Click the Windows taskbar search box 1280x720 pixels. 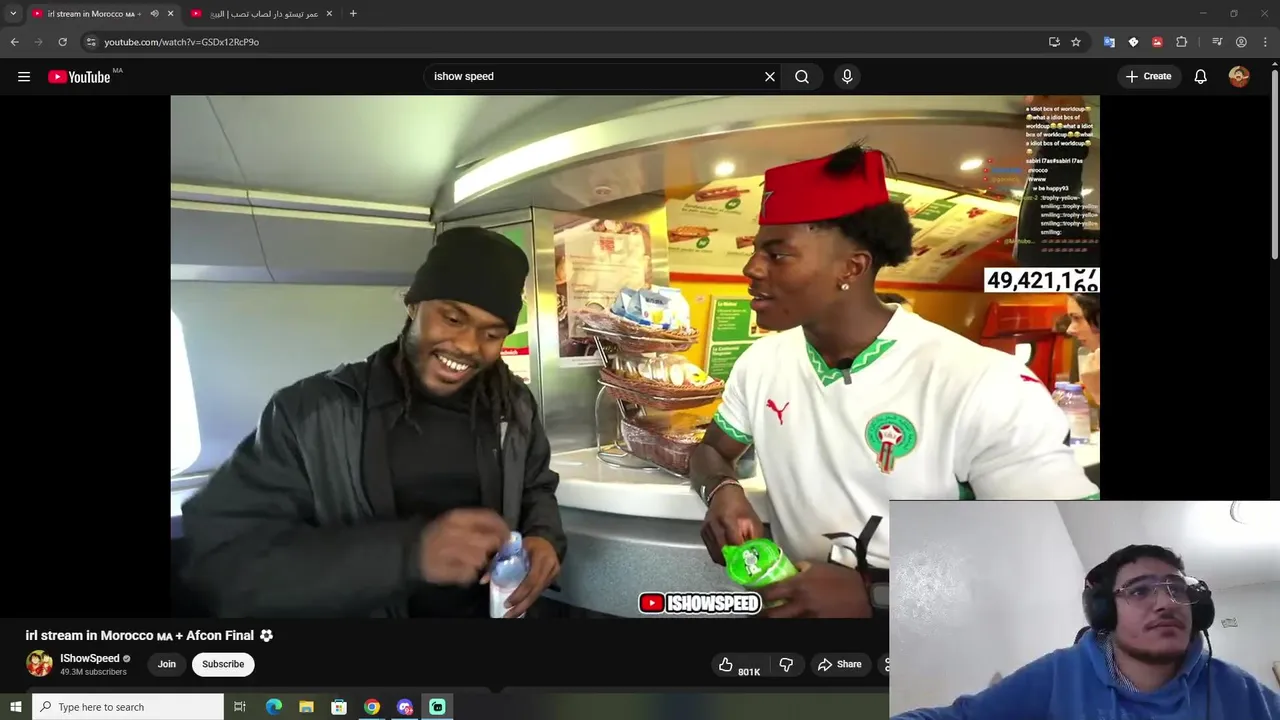[x=128, y=707]
